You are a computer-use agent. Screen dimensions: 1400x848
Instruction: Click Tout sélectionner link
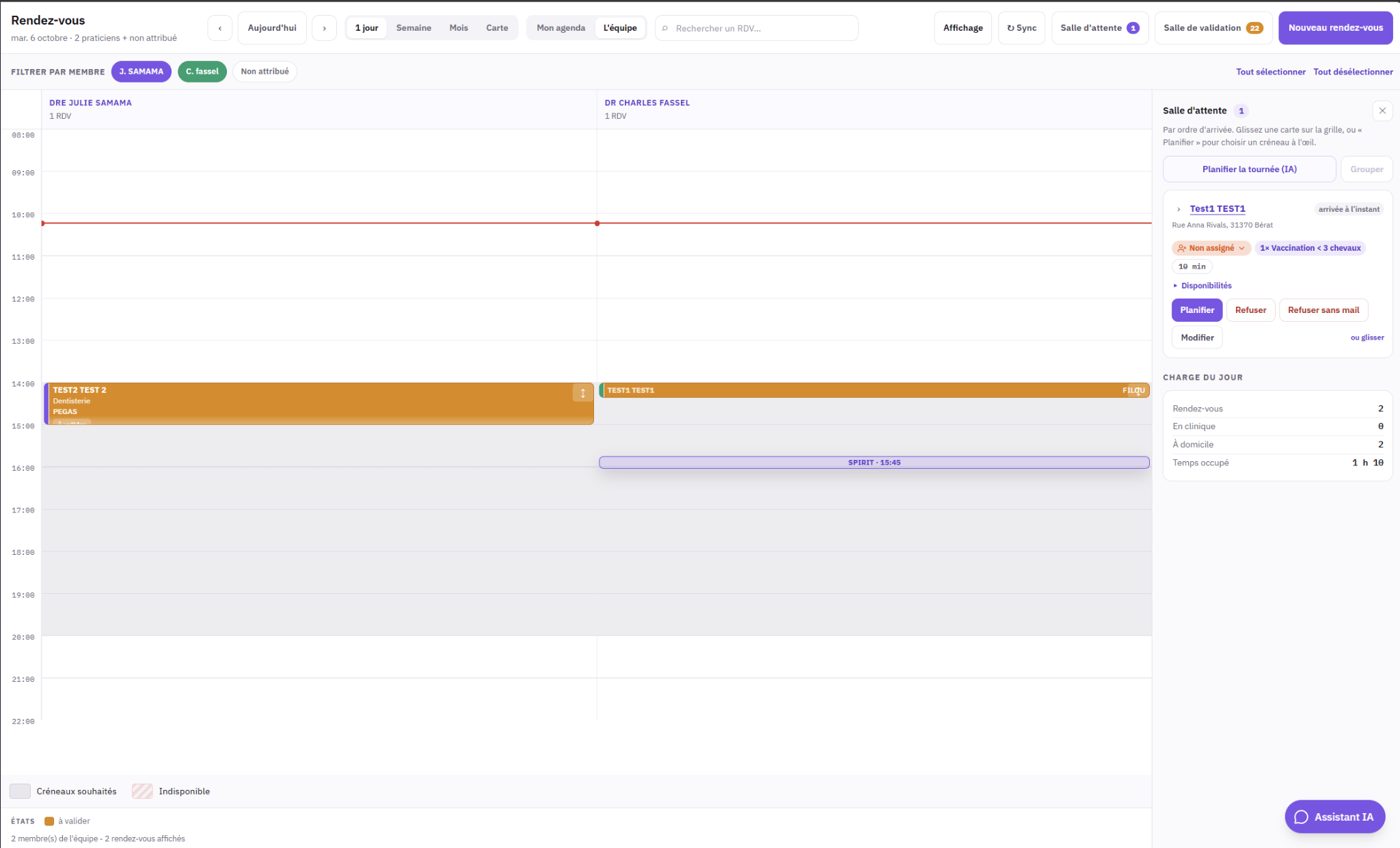1270,72
